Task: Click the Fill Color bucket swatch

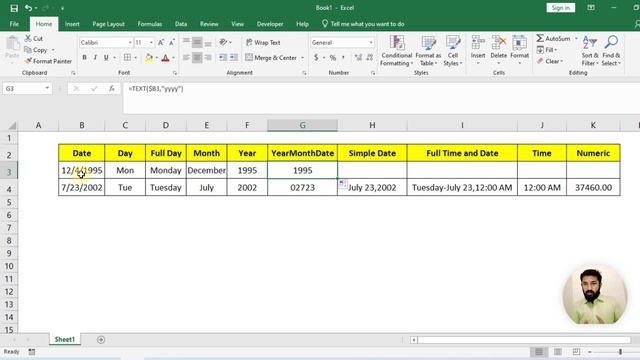Action: [149, 58]
